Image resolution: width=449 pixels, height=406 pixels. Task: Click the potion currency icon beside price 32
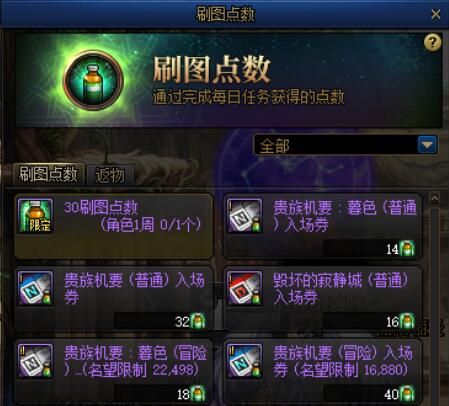[198, 321]
